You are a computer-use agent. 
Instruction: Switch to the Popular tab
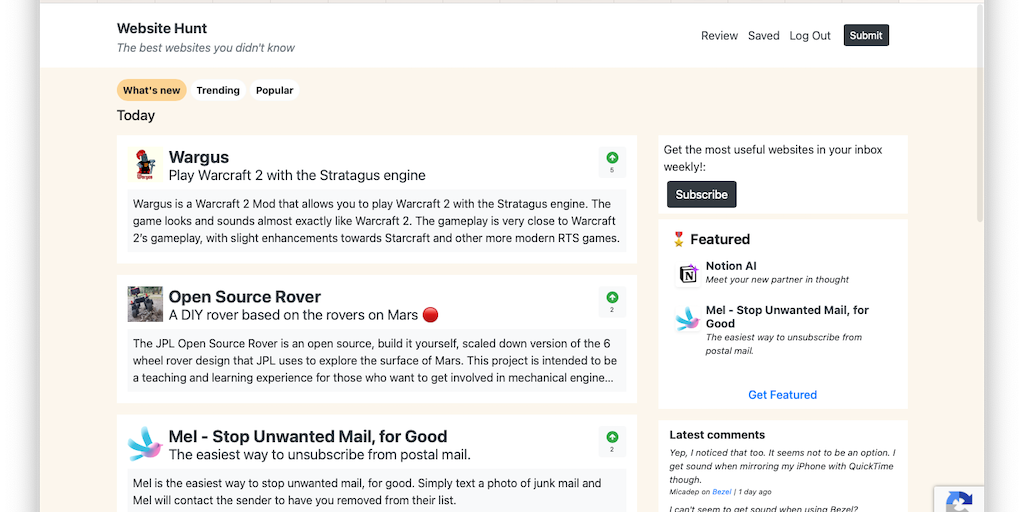point(274,91)
